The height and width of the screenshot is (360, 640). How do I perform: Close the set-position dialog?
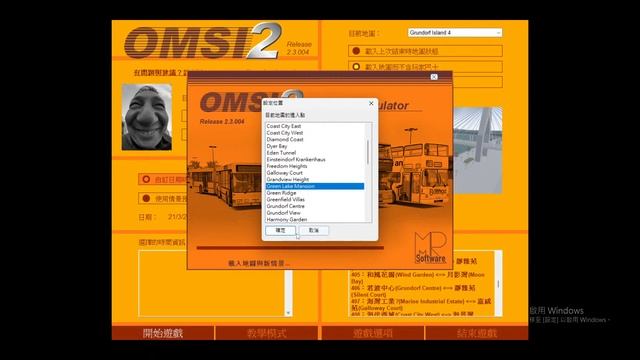371,103
